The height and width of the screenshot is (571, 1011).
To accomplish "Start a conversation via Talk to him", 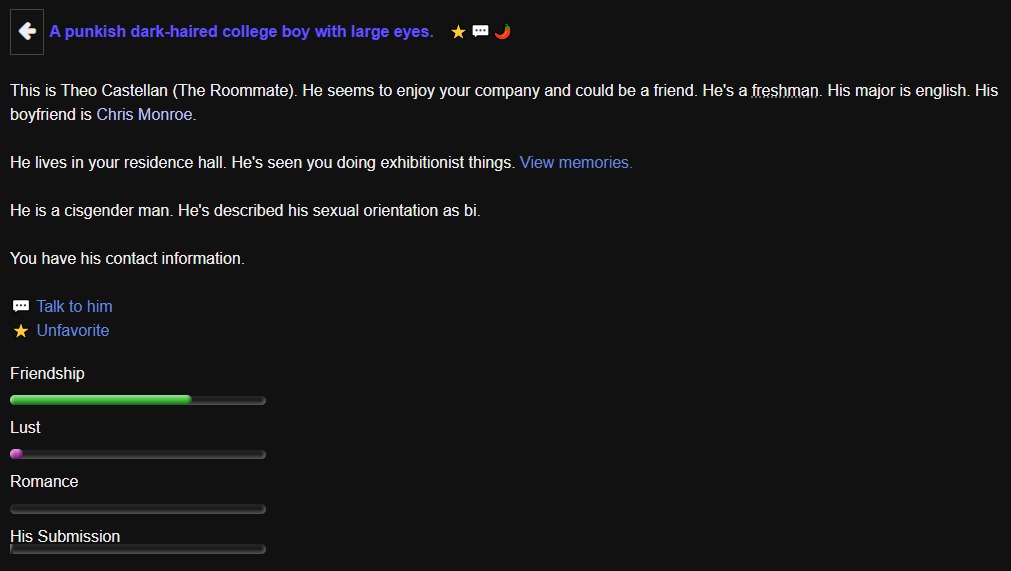I will [74, 306].
